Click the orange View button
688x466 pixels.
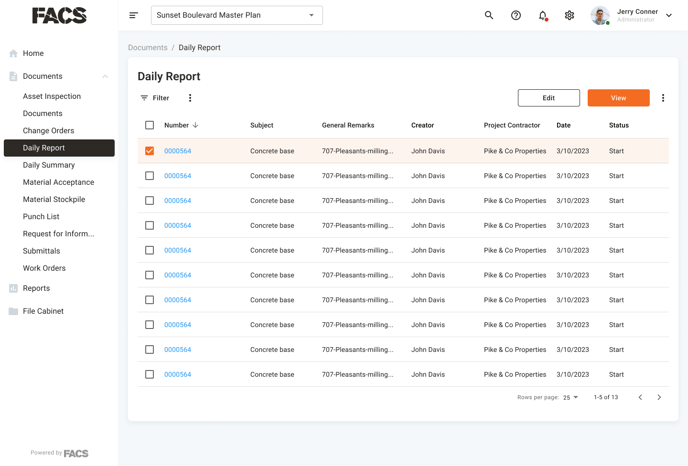click(618, 98)
